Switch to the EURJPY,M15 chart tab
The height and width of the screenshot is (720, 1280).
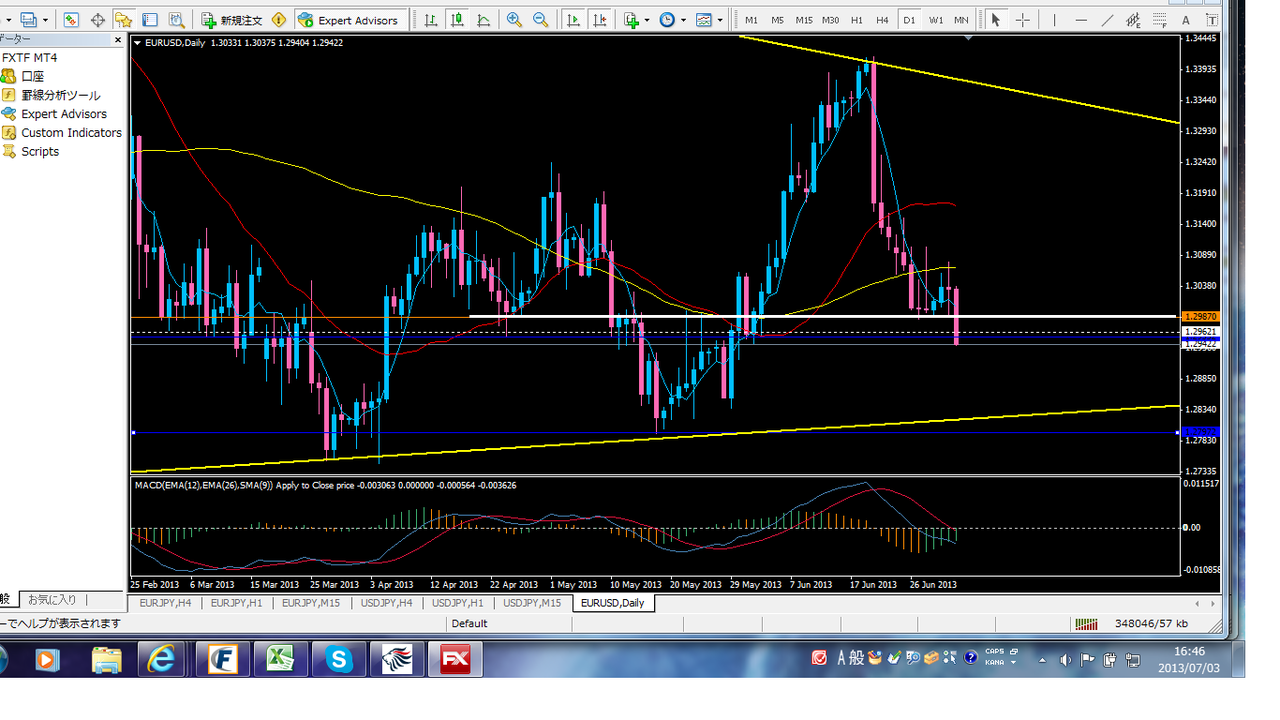pyautogui.click(x=310, y=603)
